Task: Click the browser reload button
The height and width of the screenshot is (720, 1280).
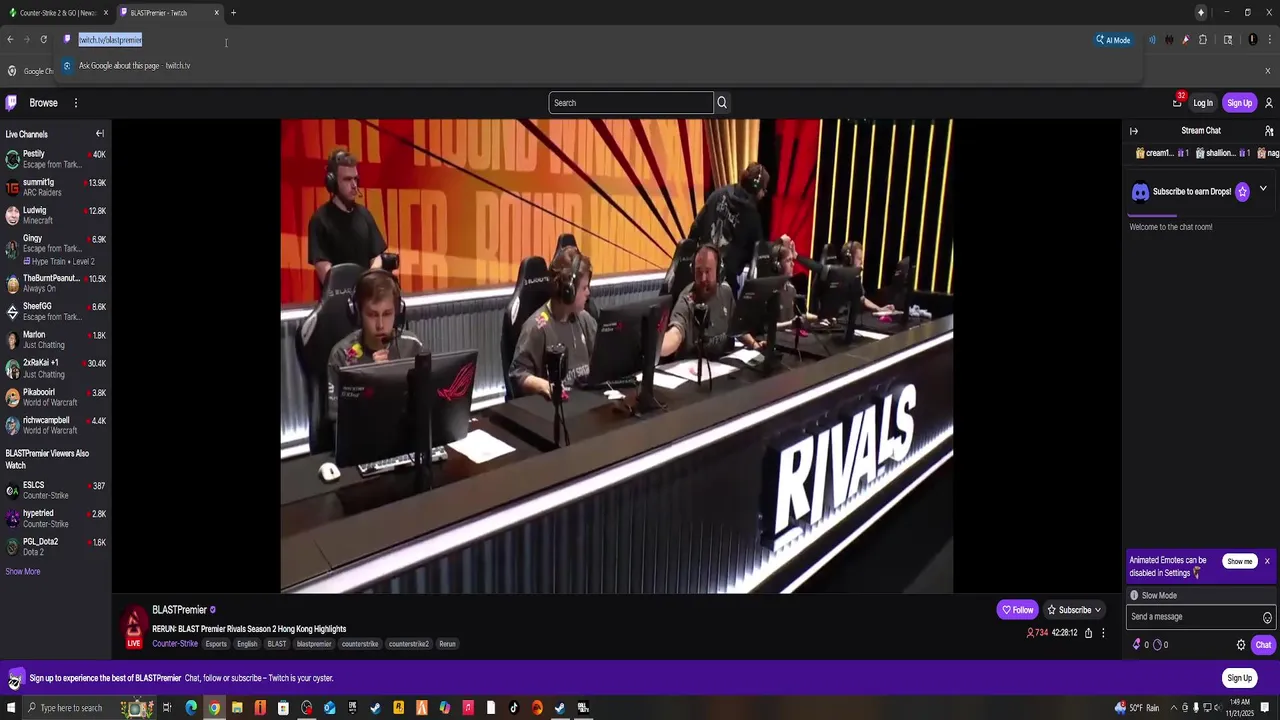Action: 43,40
